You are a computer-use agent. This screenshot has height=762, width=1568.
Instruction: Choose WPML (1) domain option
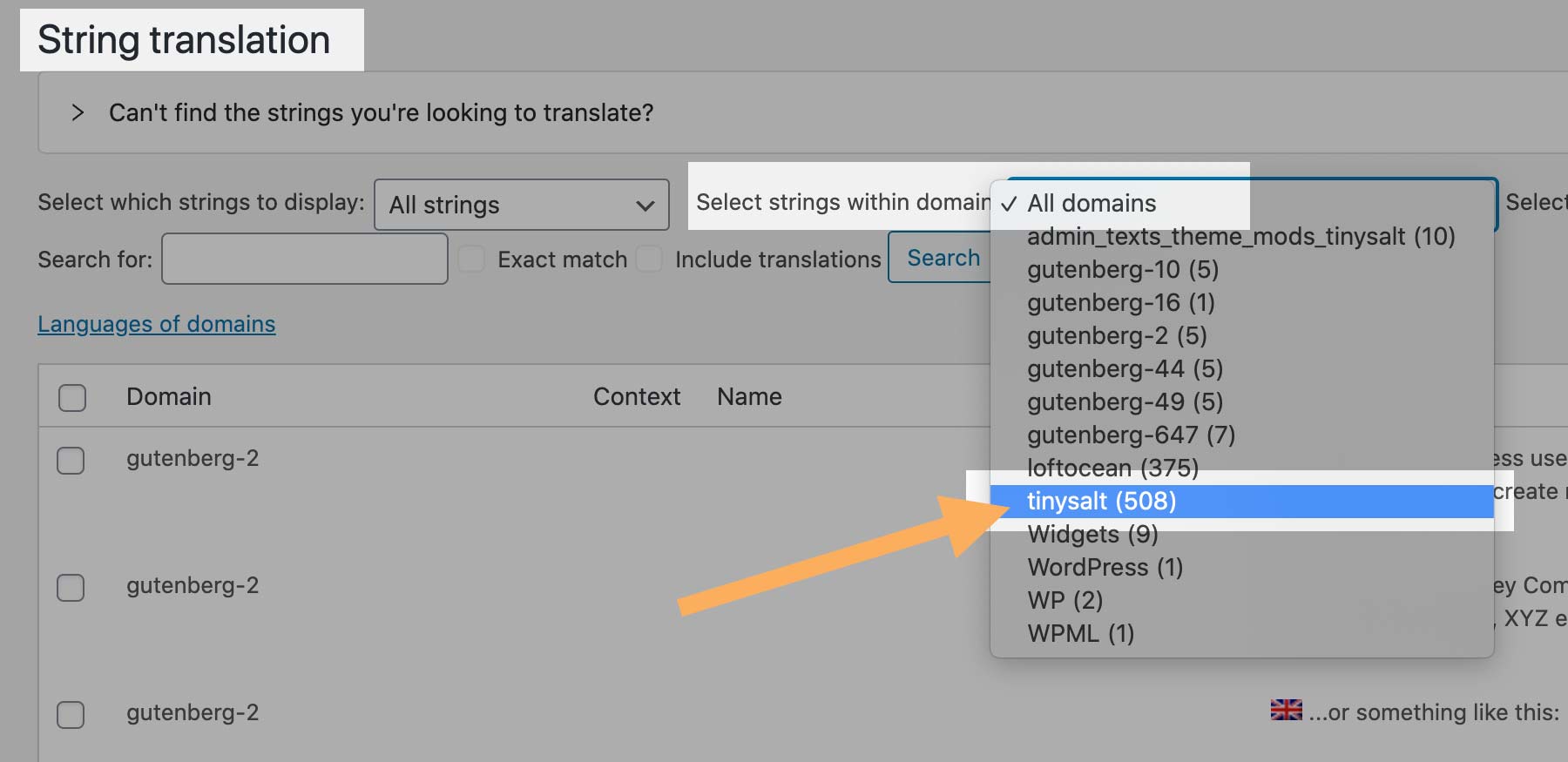click(x=1242, y=633)
